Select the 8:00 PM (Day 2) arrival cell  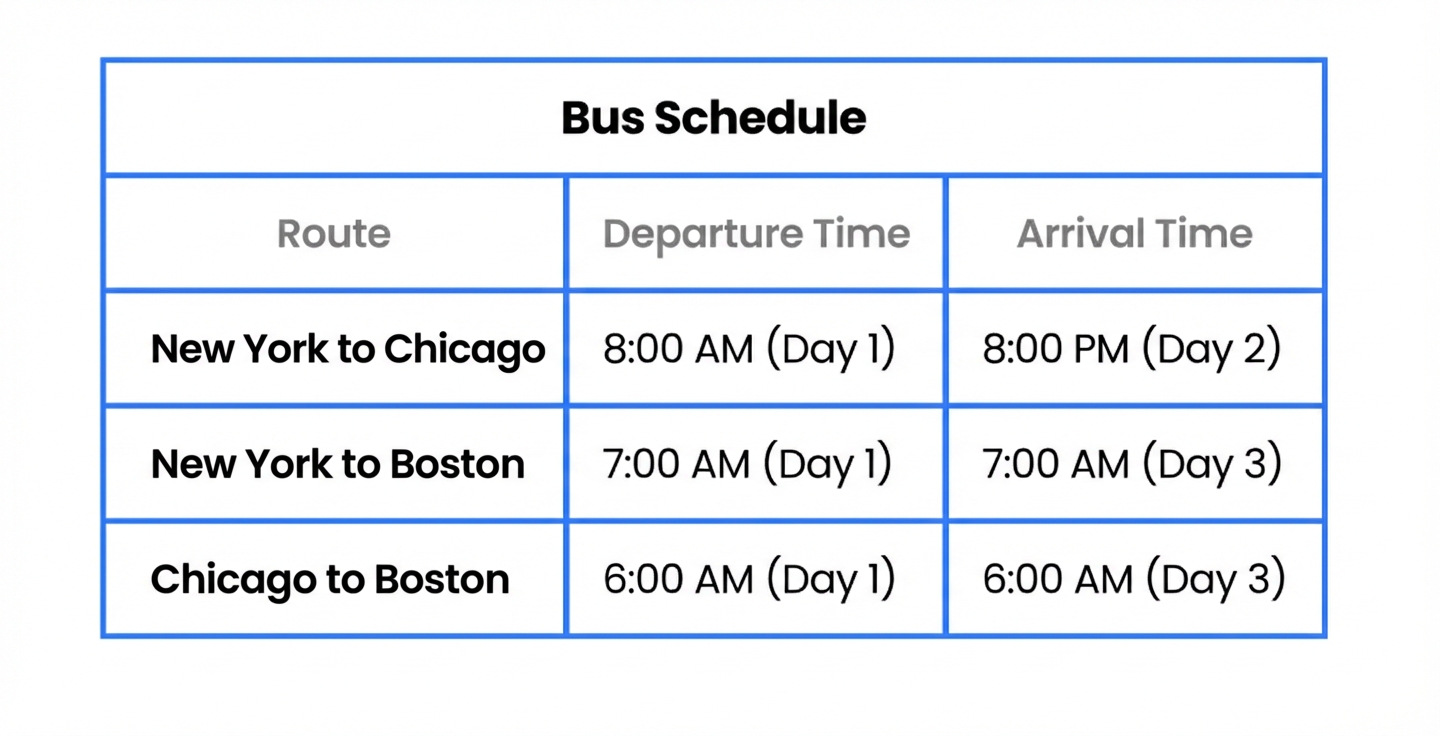point(1132,349)
